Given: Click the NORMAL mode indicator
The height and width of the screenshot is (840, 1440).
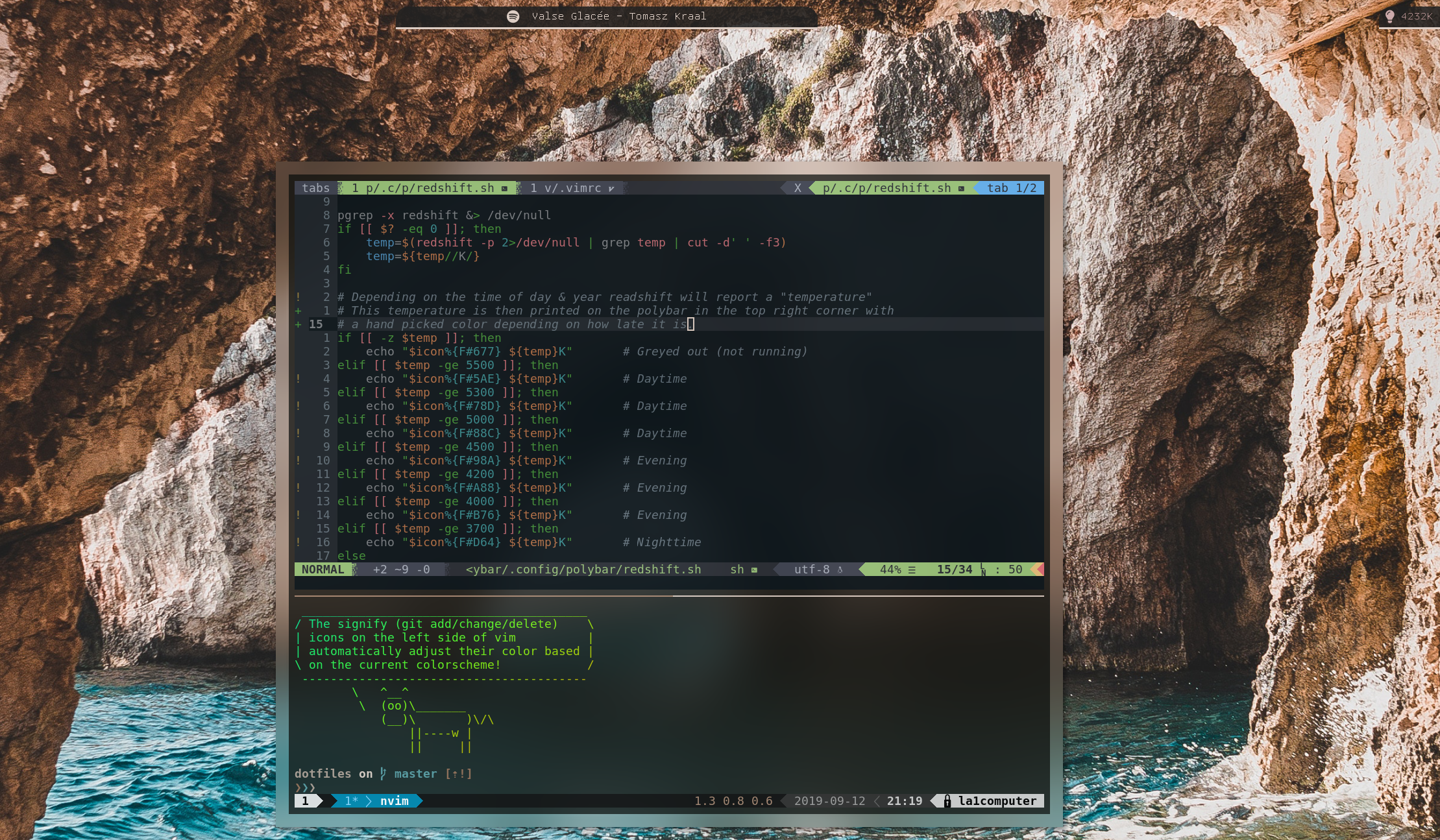Looking at the screenshot, I should pos(323,570).
